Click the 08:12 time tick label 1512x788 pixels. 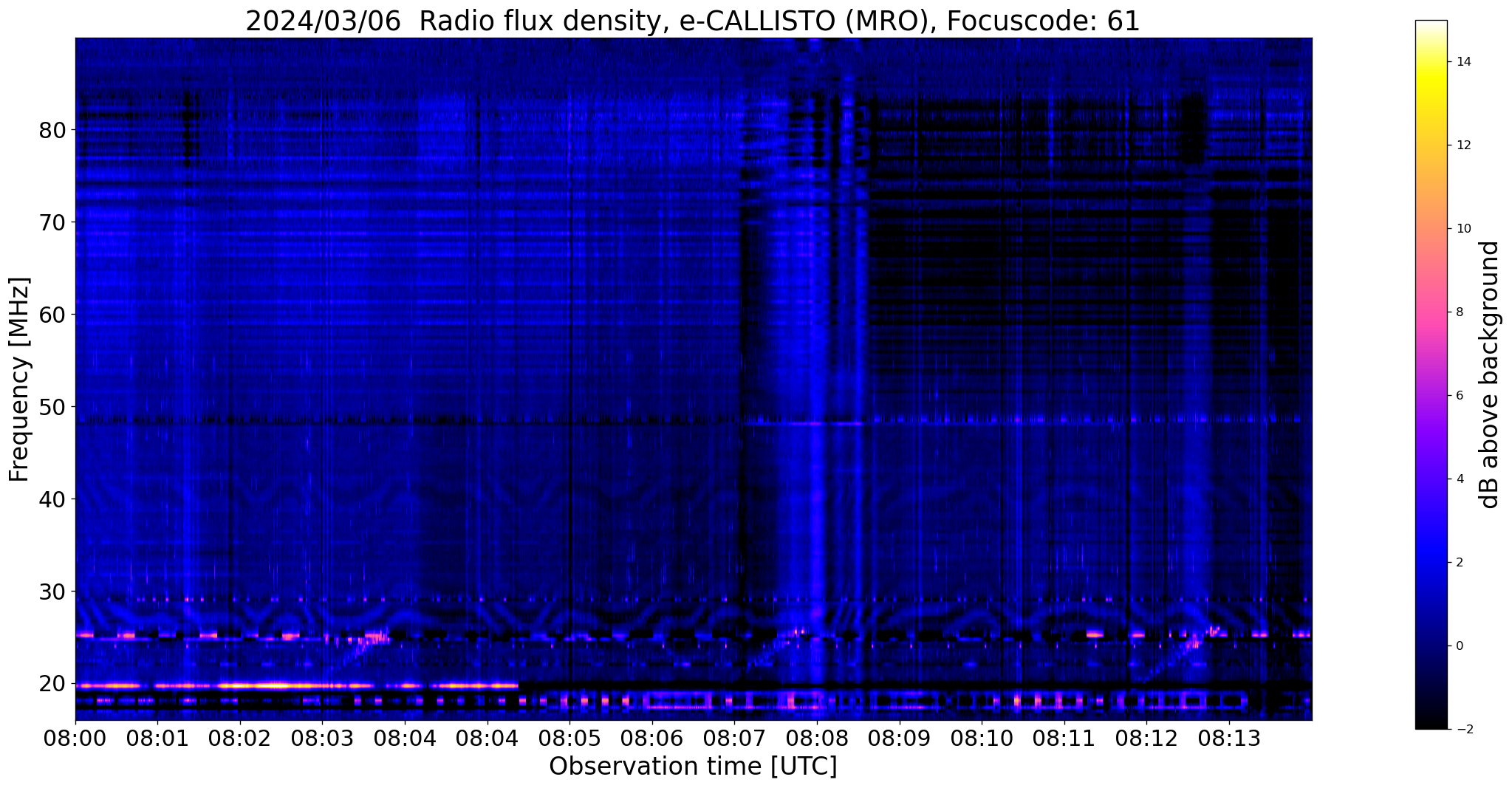point(1146,739)
